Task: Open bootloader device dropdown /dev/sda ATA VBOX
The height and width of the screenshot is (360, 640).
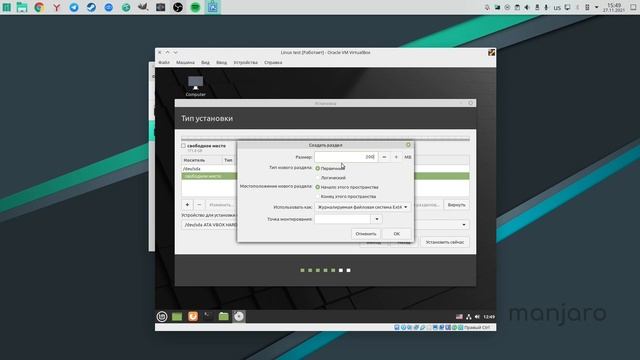Action: coord(325,225)
